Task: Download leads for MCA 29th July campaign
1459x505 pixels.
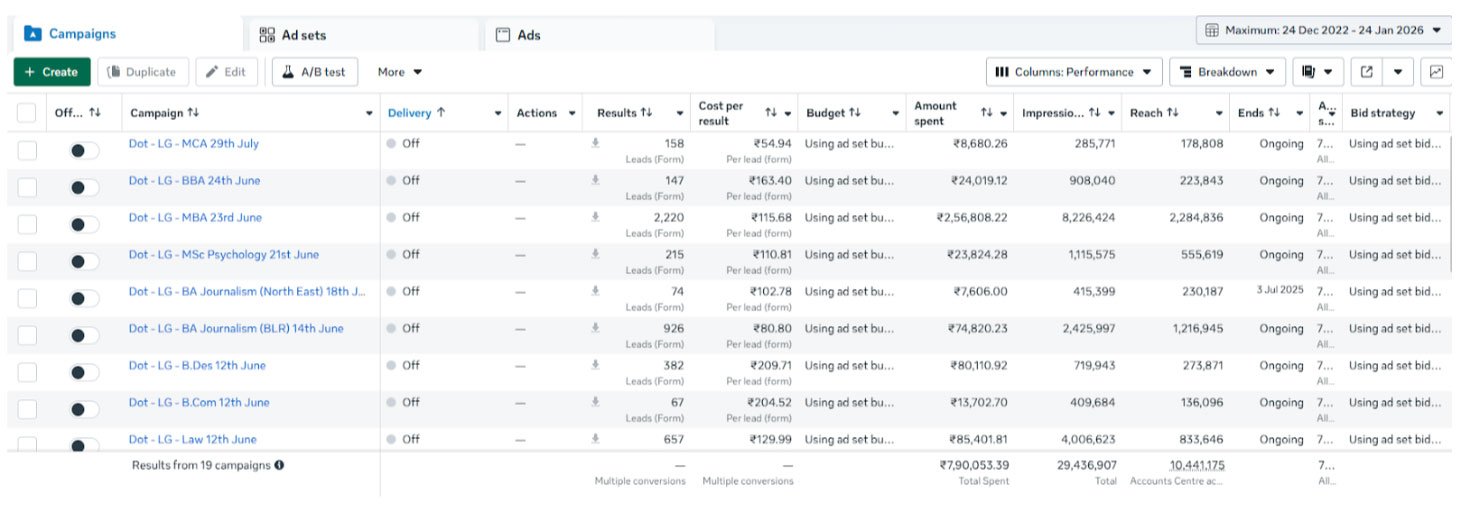Action: click(595, 143)
